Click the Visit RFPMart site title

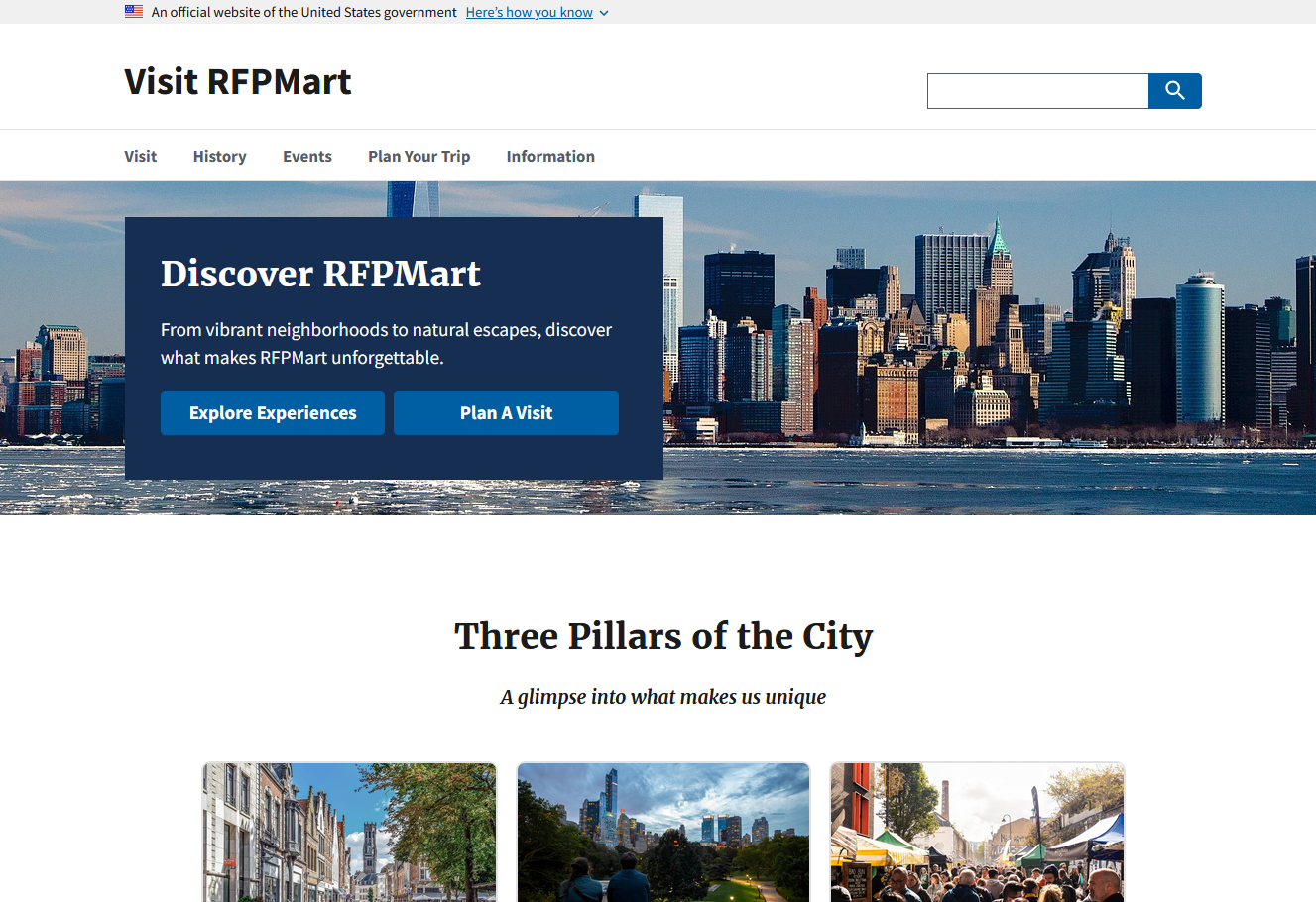(x=238, y=81)
